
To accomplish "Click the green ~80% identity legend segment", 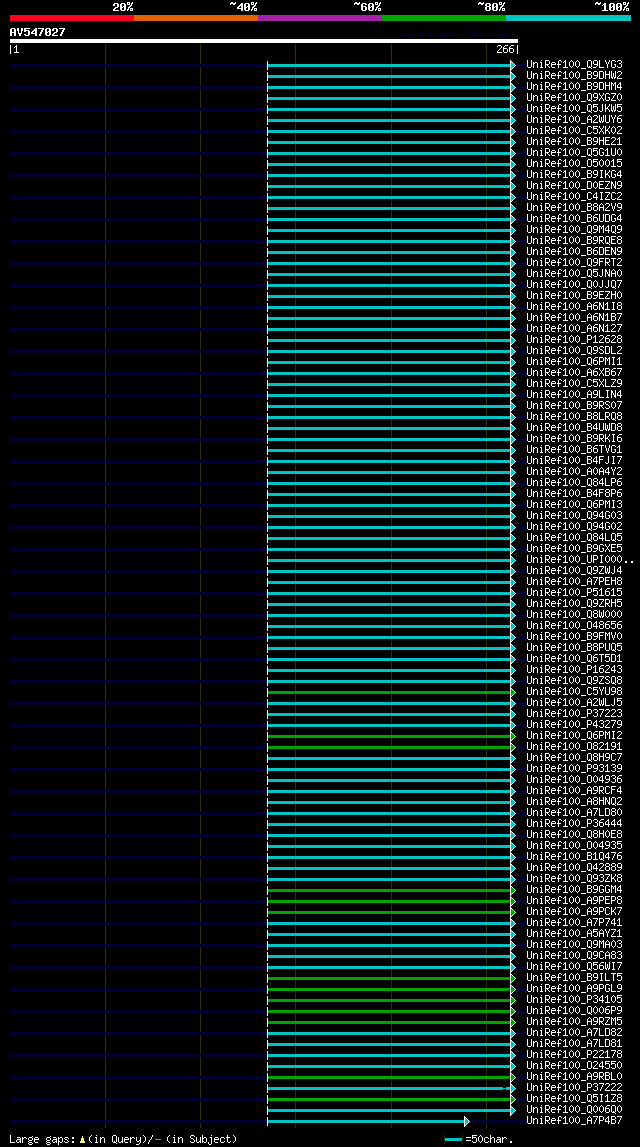I will (x=444, y=18).
